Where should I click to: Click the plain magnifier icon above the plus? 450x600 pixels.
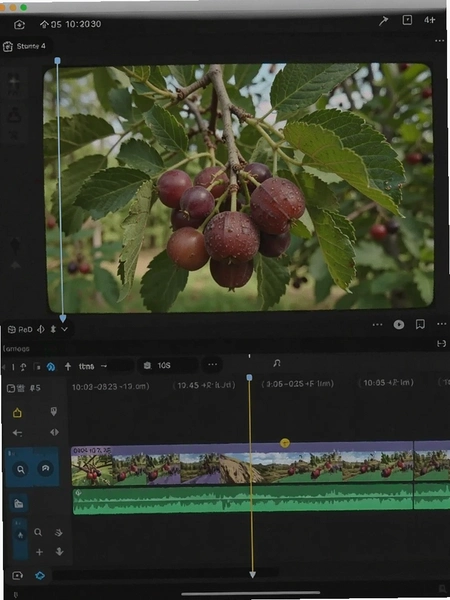38,532
